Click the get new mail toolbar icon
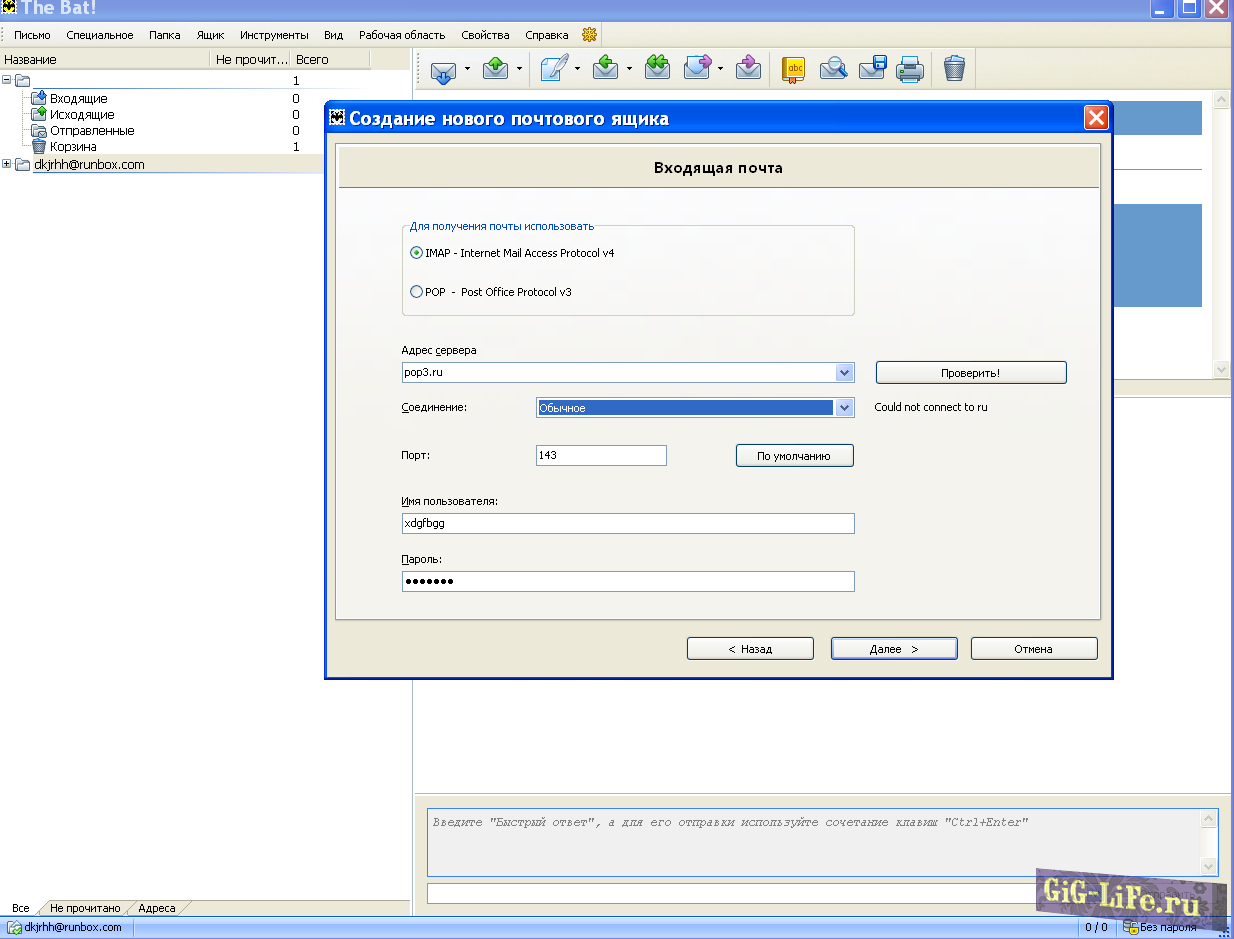 443,69
